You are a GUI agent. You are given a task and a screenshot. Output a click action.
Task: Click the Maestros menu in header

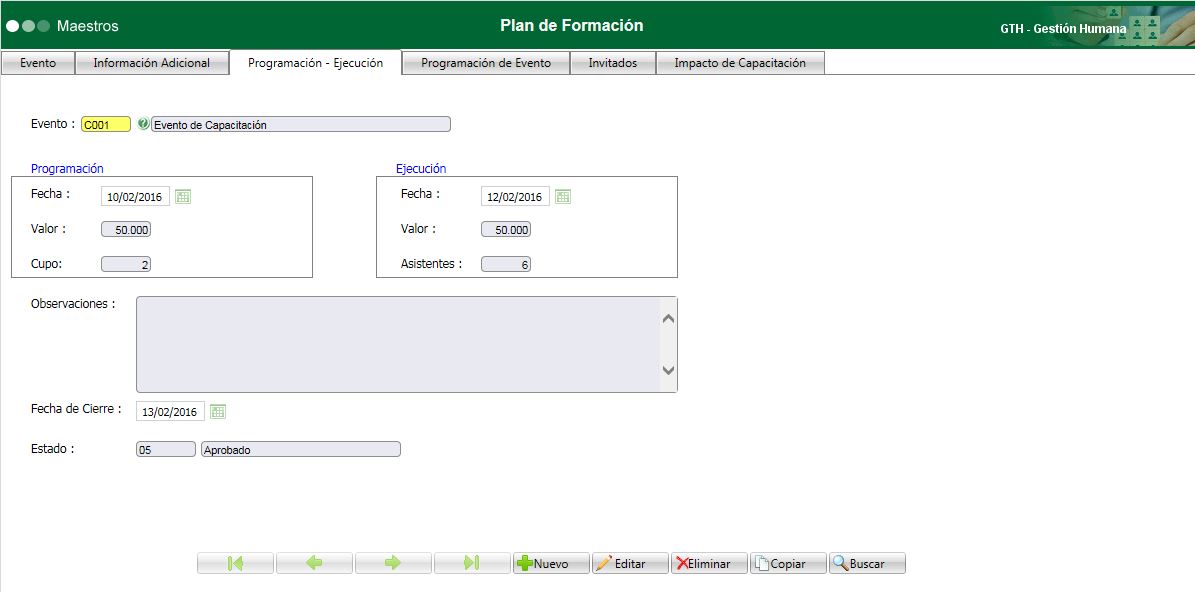point(88,26)
